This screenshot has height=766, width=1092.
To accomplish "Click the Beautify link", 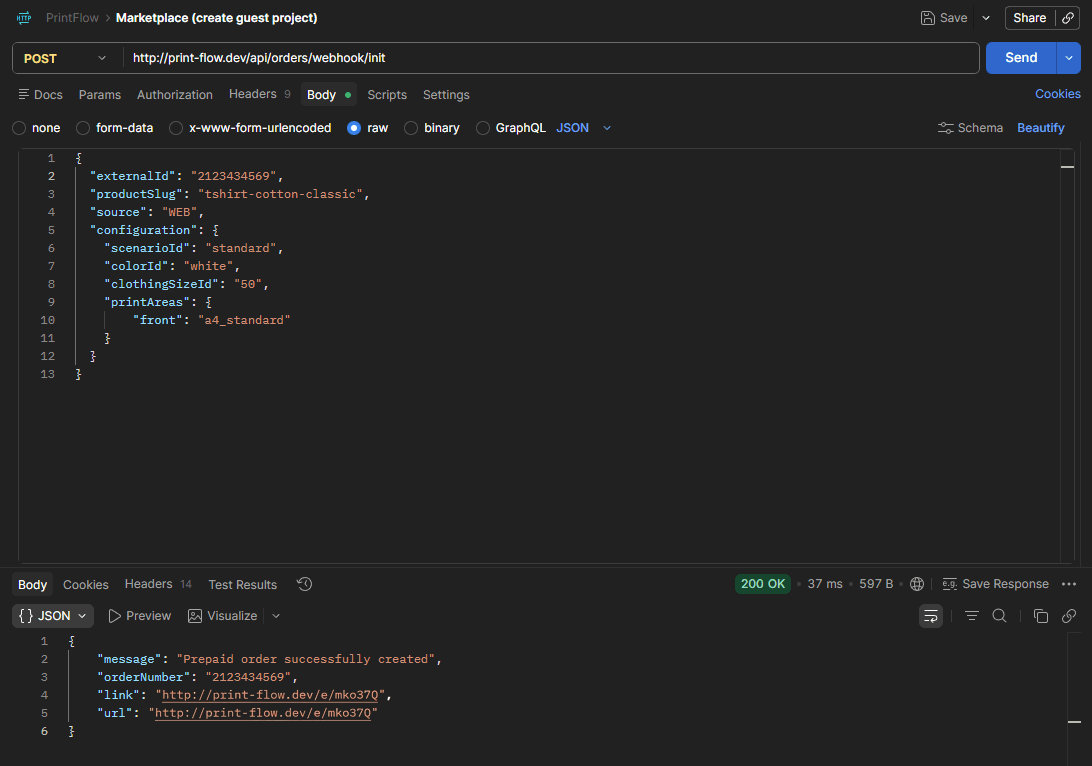I will tap(1040, 128).
